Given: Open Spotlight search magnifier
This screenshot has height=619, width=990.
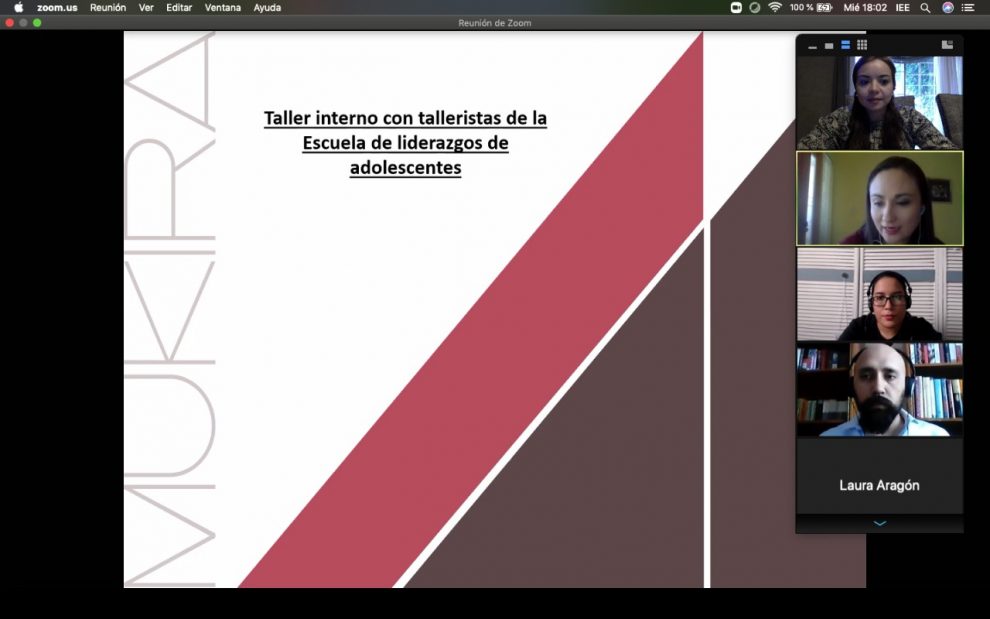Looking at the screenshot, I should tap(925, 7).
